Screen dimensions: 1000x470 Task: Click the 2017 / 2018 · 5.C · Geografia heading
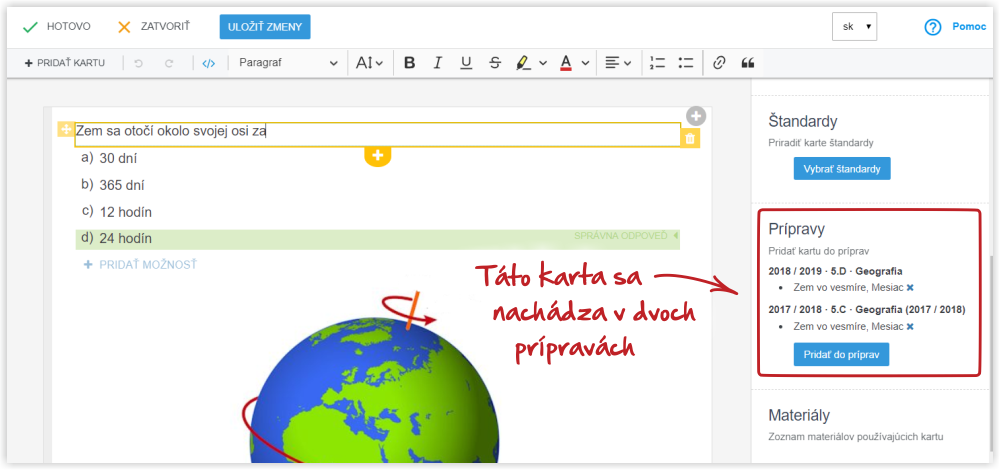[x=867, y=310]
